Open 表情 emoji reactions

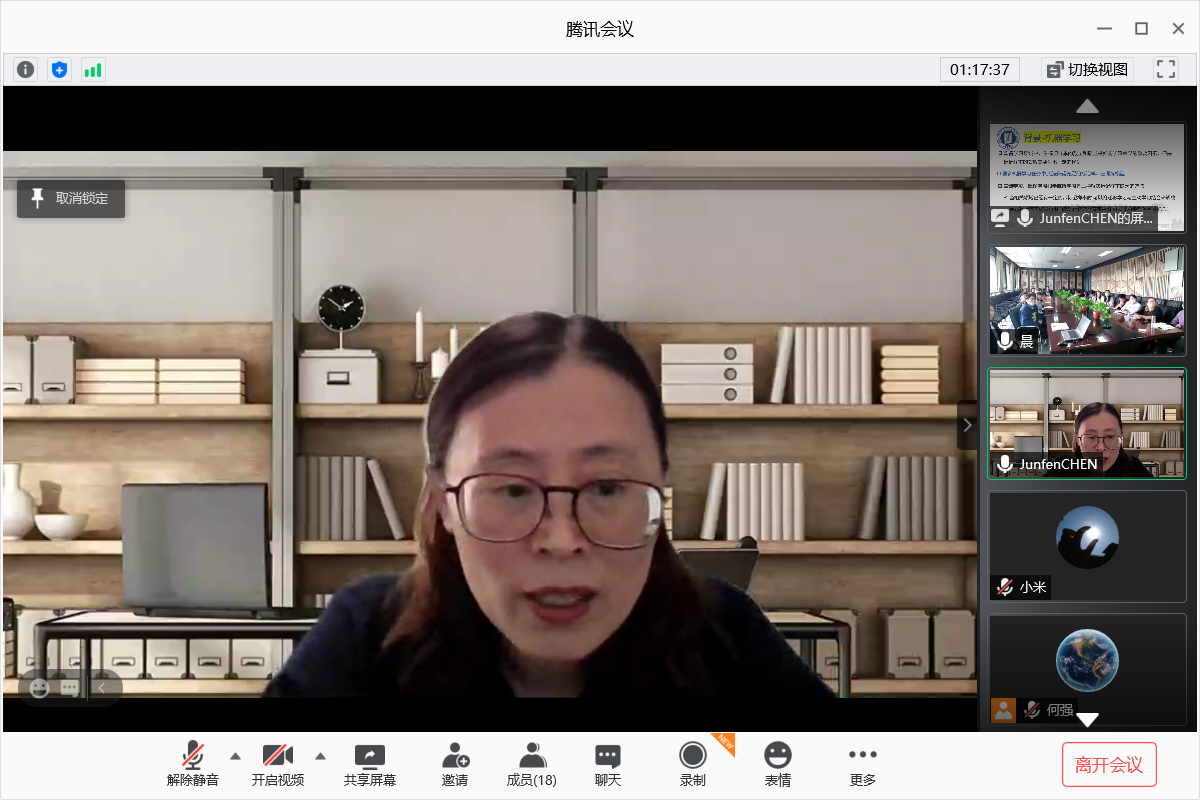[x=777, y=765]
